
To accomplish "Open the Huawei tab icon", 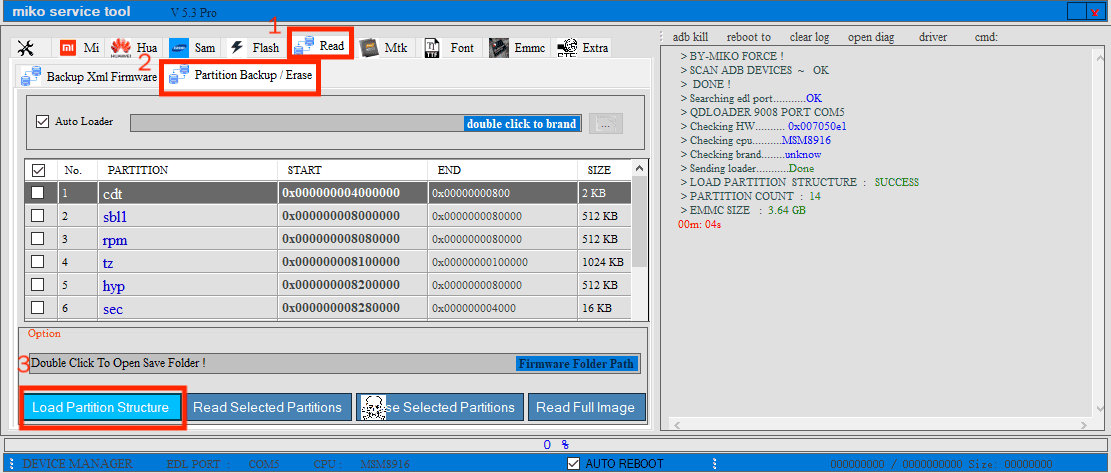I will click(122, 48).
